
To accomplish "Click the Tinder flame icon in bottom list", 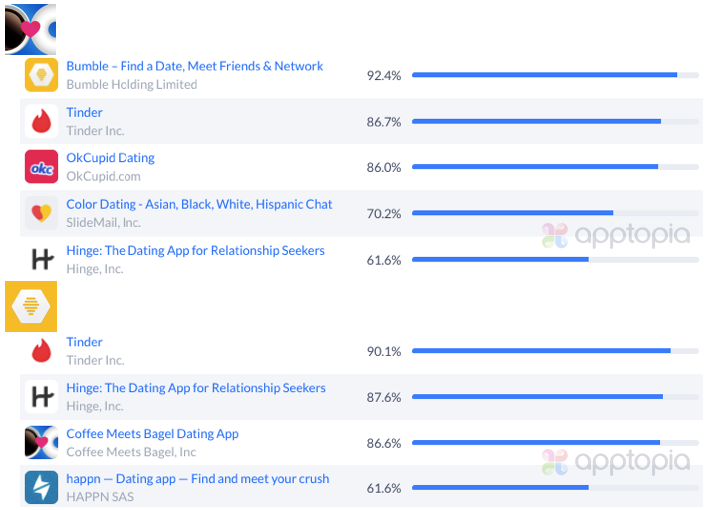I will (x=41, y=350).
